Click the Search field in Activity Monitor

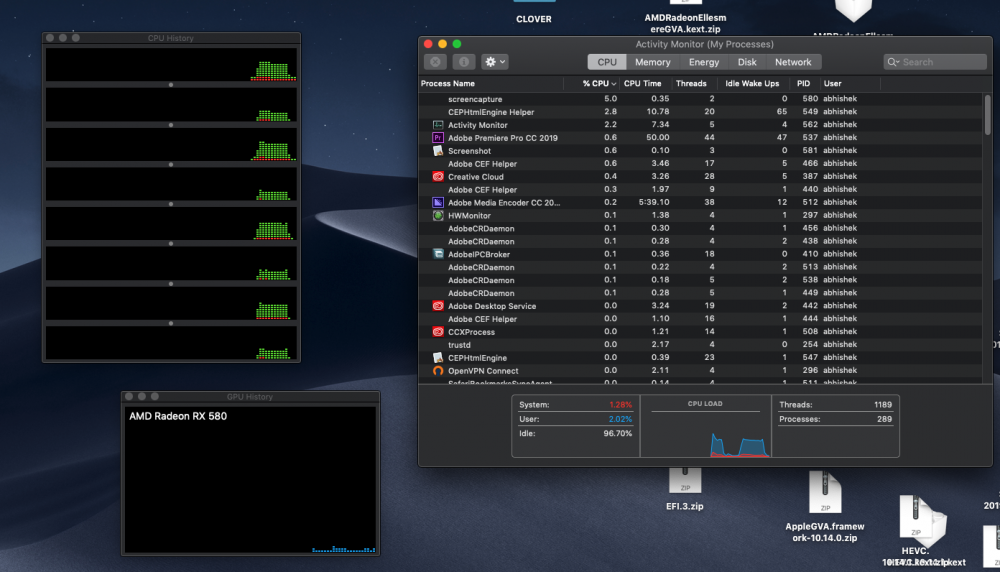[x=935, y=62]
